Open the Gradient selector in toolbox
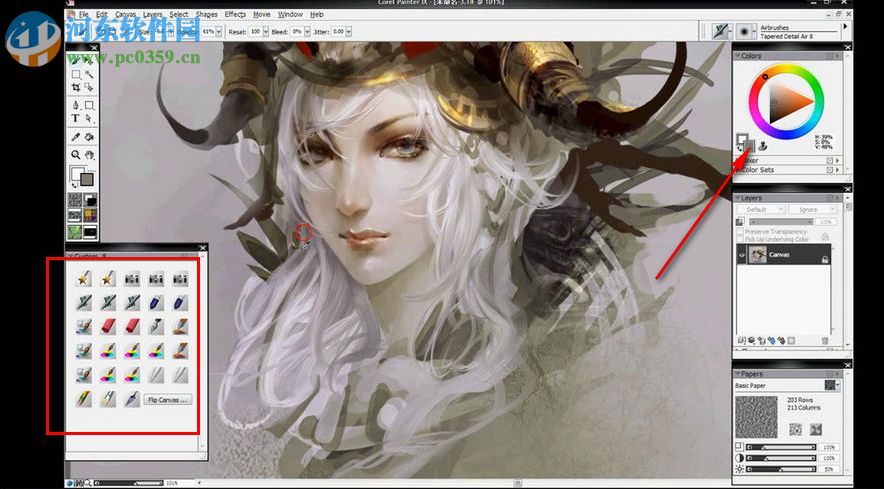The height and width of the screenshot is (489, 884). [x=90, y=200]
